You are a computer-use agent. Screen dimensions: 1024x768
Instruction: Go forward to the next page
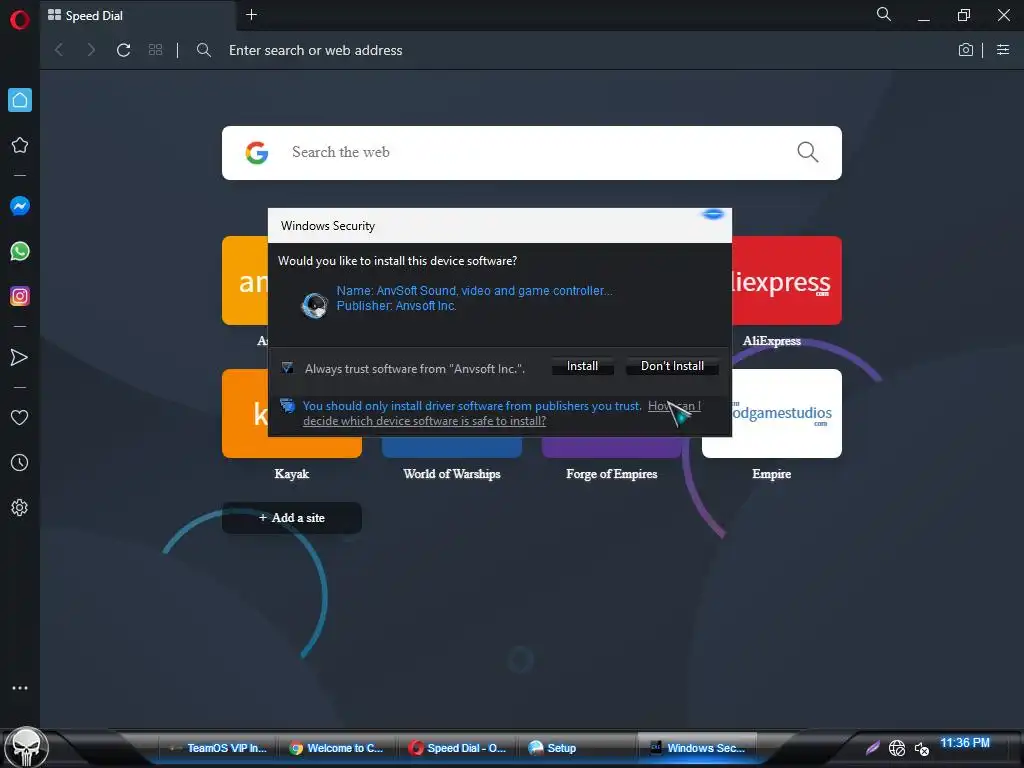(91, 50)
